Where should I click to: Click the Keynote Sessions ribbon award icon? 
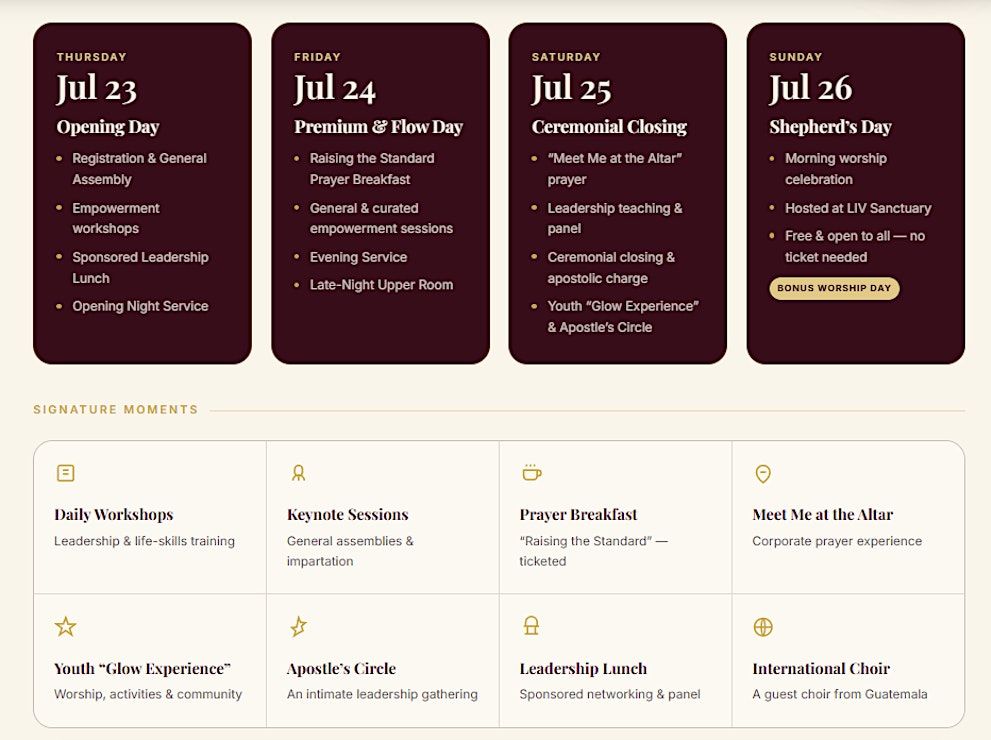(298, 473)
